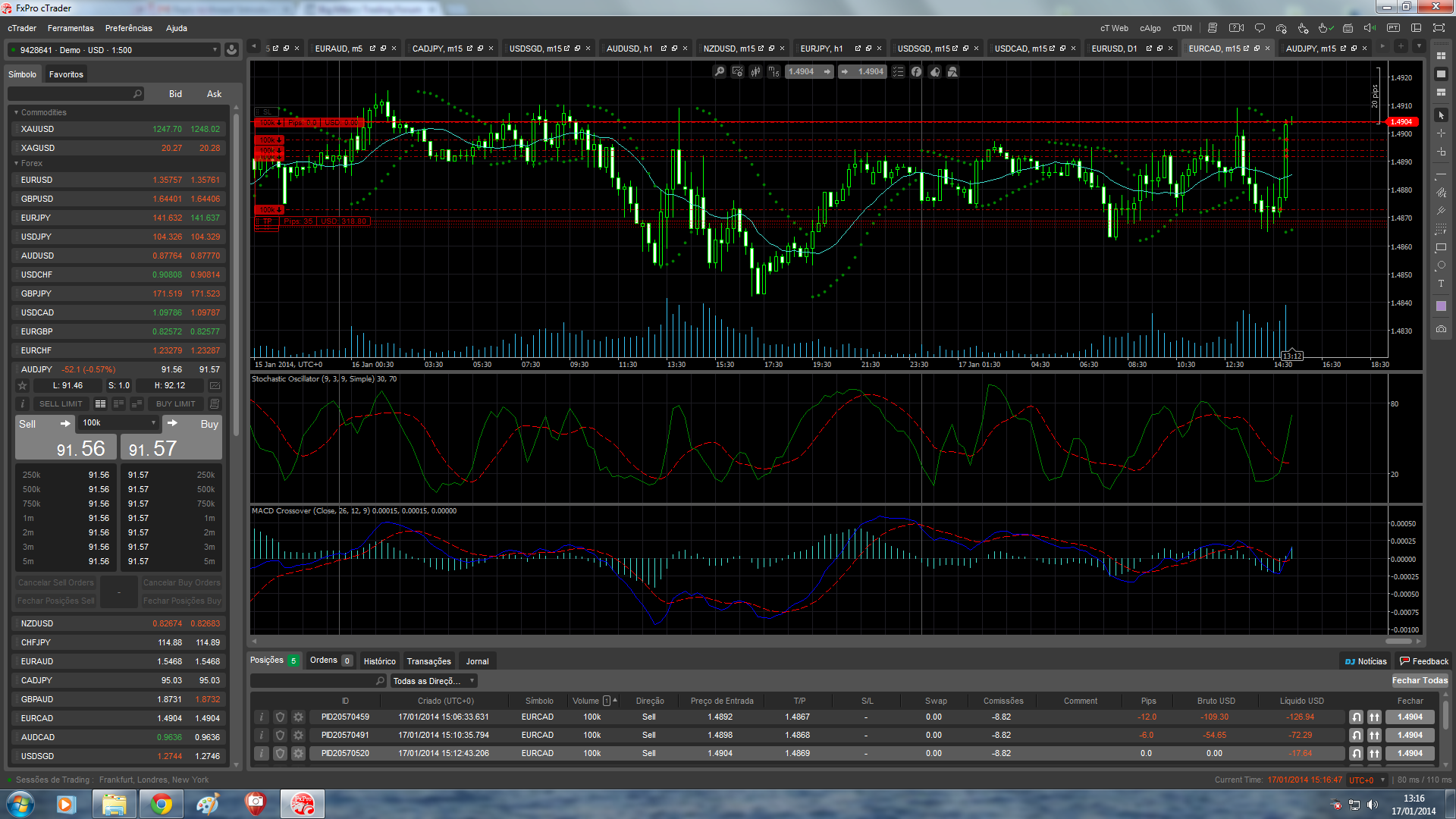Image resolution: width=1456 pixels, height=819 pixels.
Task: Open AUDJPY symbol info icon
Action: tap(23, 404)
